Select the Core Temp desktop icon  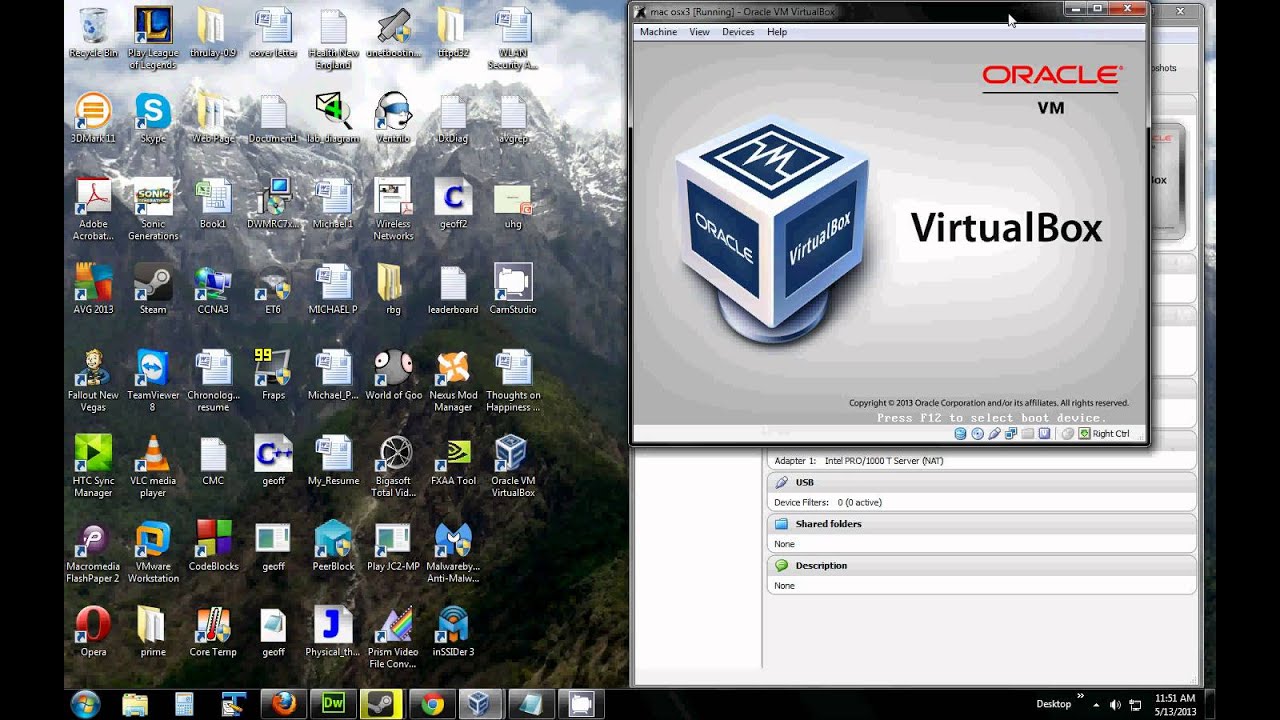[213, 631]
